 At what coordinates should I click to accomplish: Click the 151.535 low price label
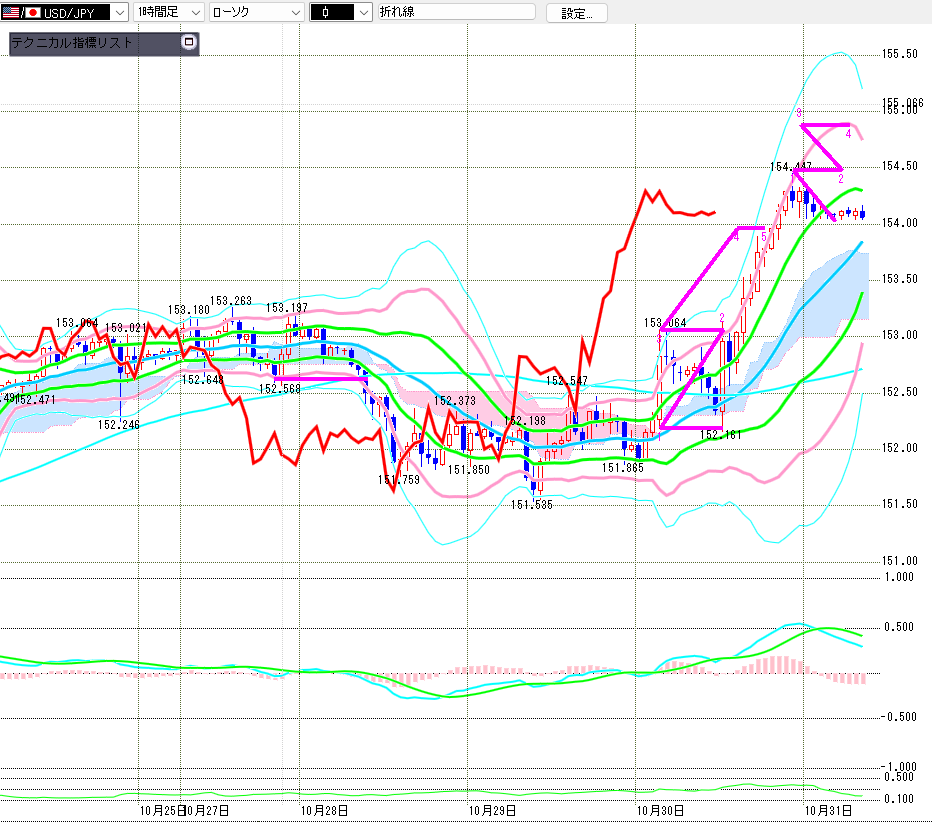click(x=531, y=505)
